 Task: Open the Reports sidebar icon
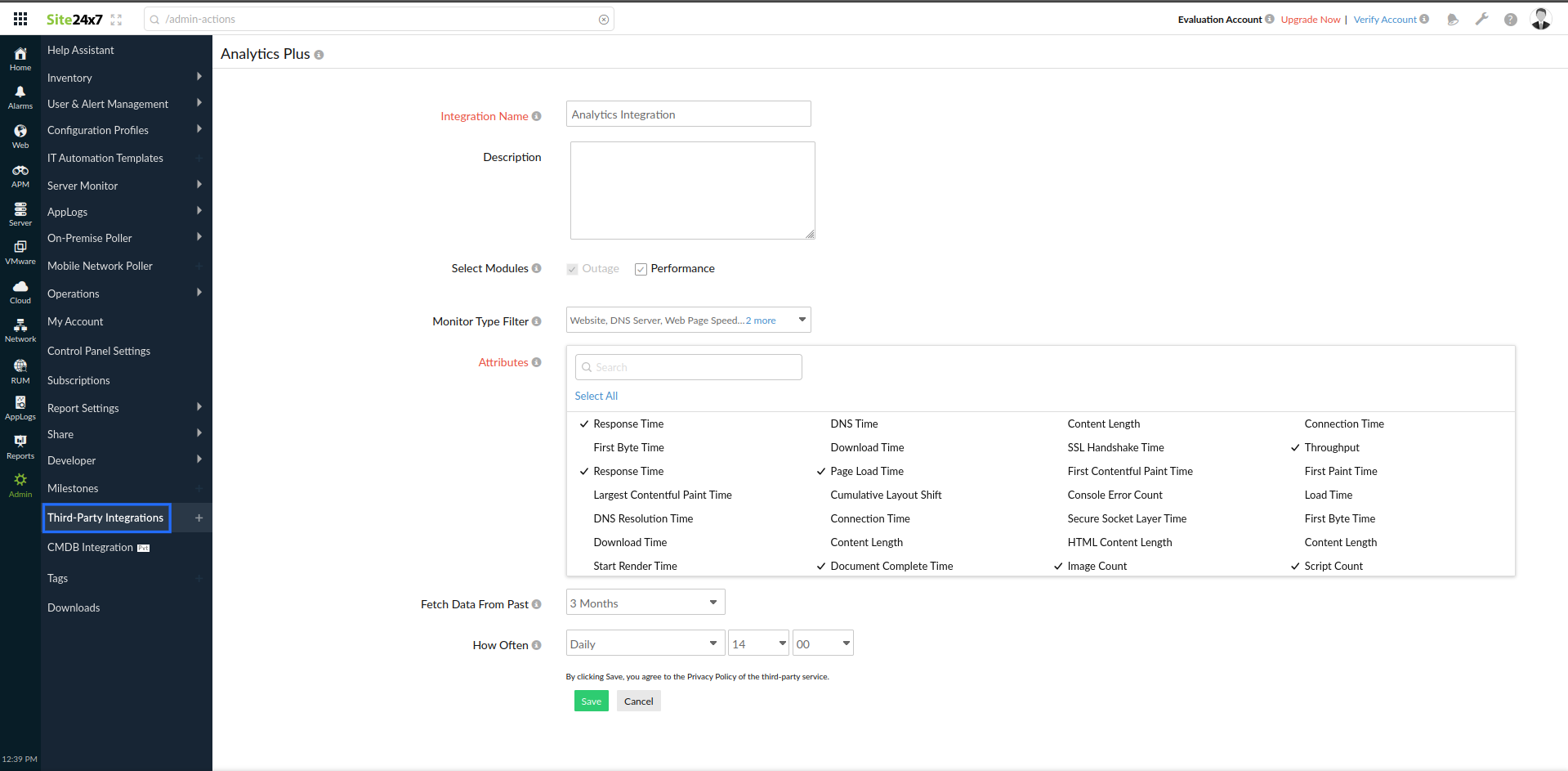click(20, 444)
